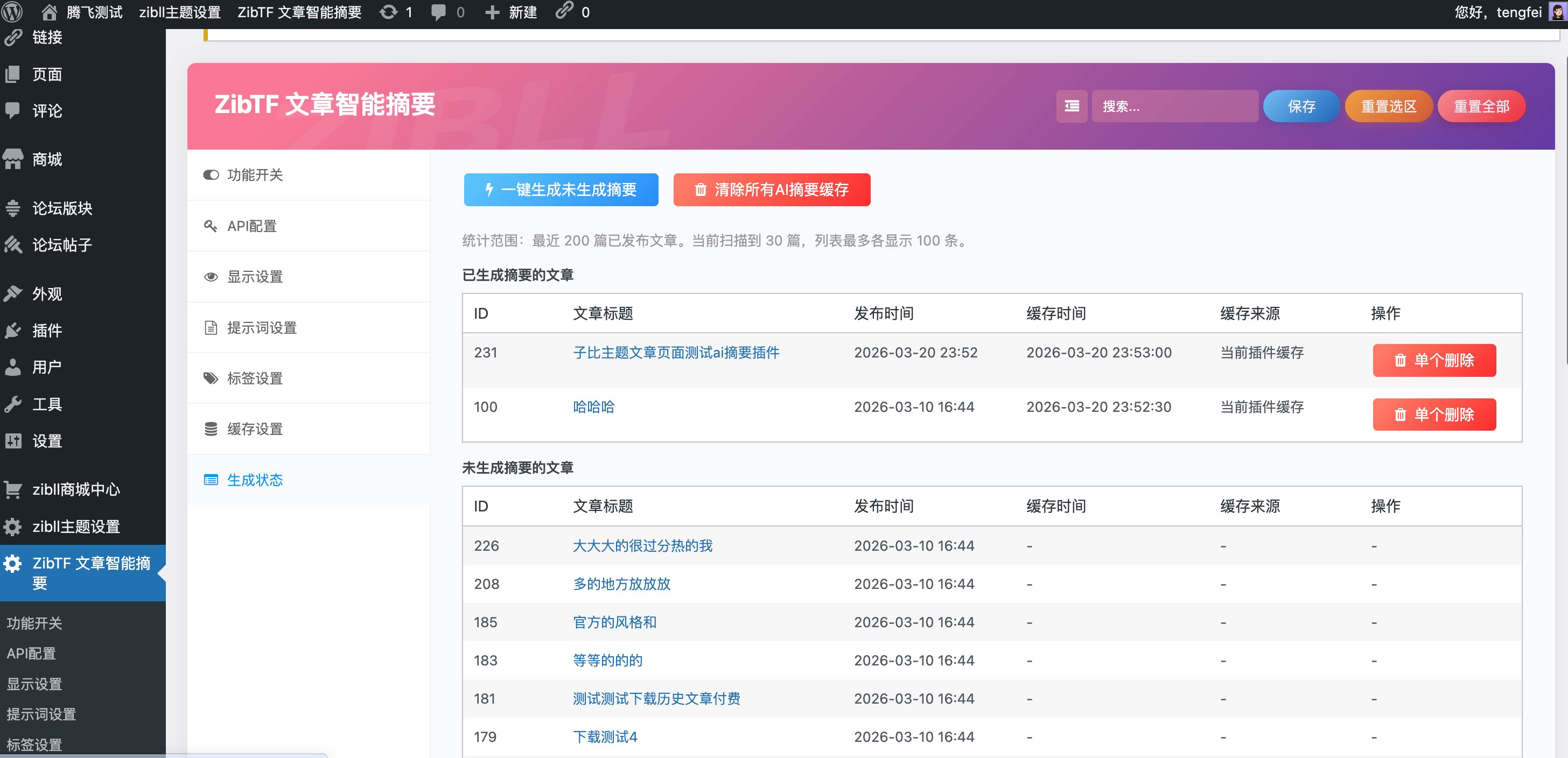Click the 一键生成未生成摘要 button
This screenshot has width=1568, height=758.
pos(561,189)
